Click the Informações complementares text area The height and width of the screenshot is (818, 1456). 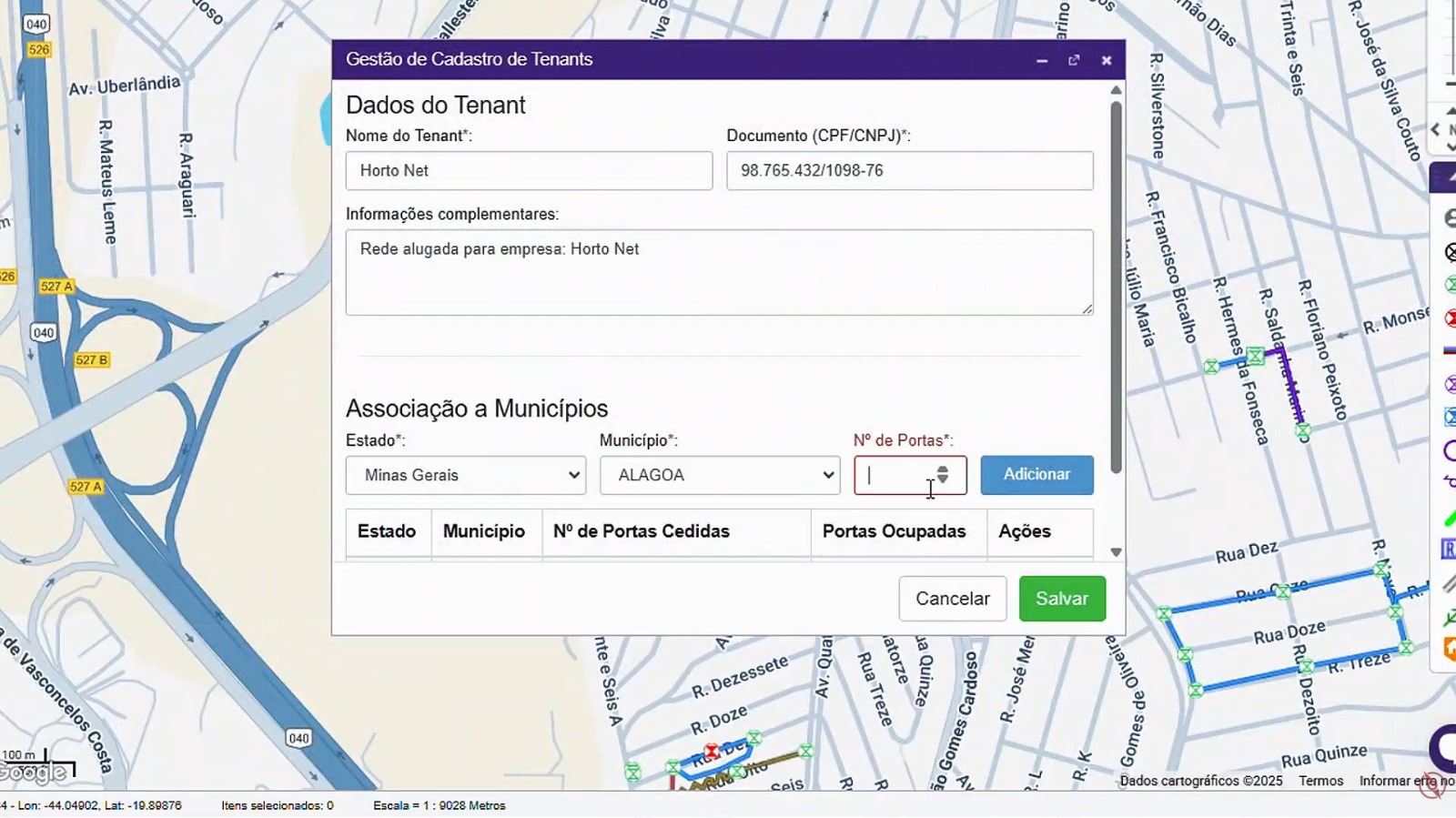coord(719,272)
